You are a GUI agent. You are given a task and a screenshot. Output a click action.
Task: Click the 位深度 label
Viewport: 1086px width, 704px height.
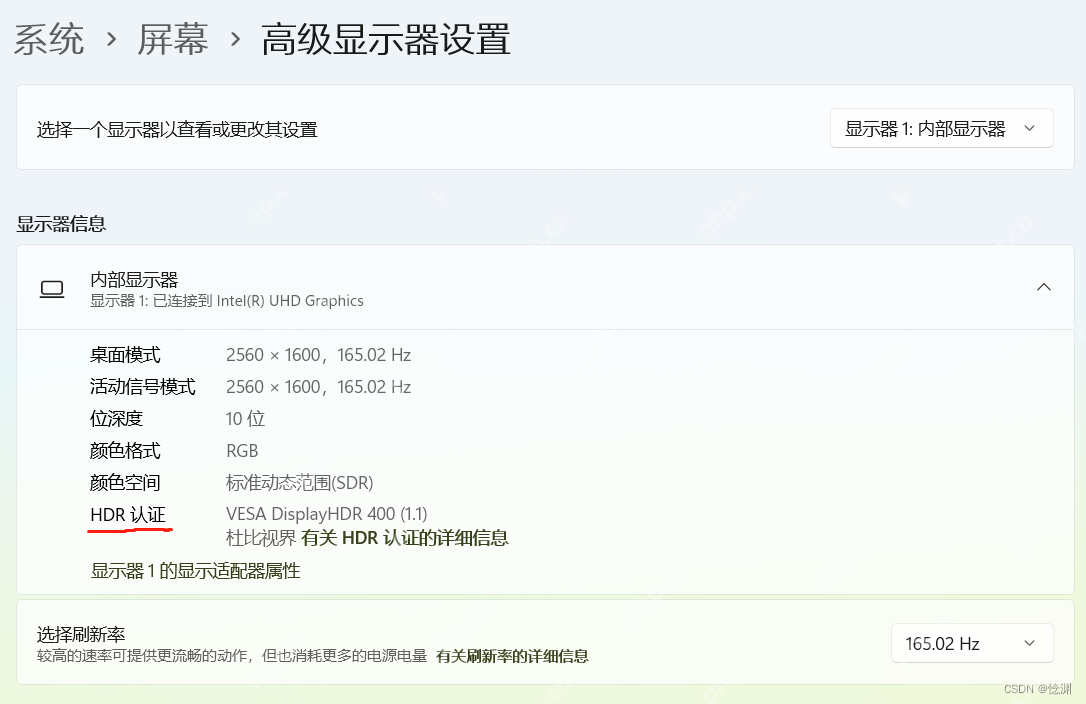(116, 419)
